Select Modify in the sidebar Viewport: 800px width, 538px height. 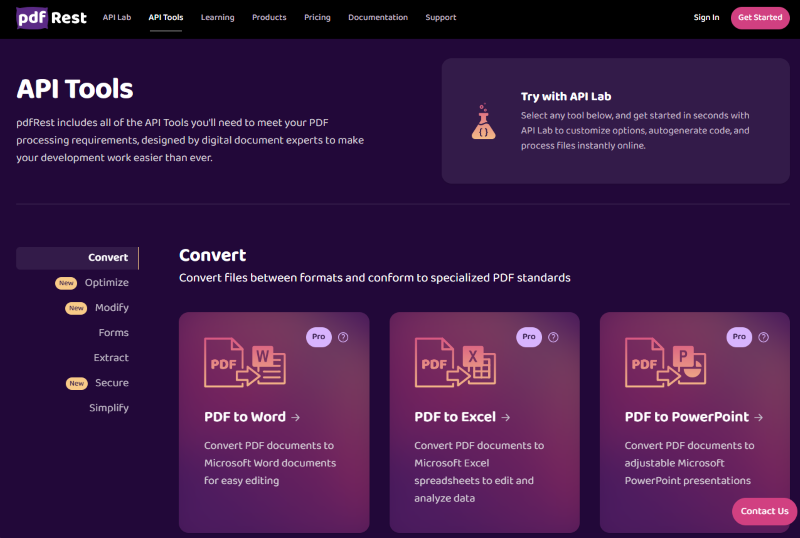click(x=112, y=307)
